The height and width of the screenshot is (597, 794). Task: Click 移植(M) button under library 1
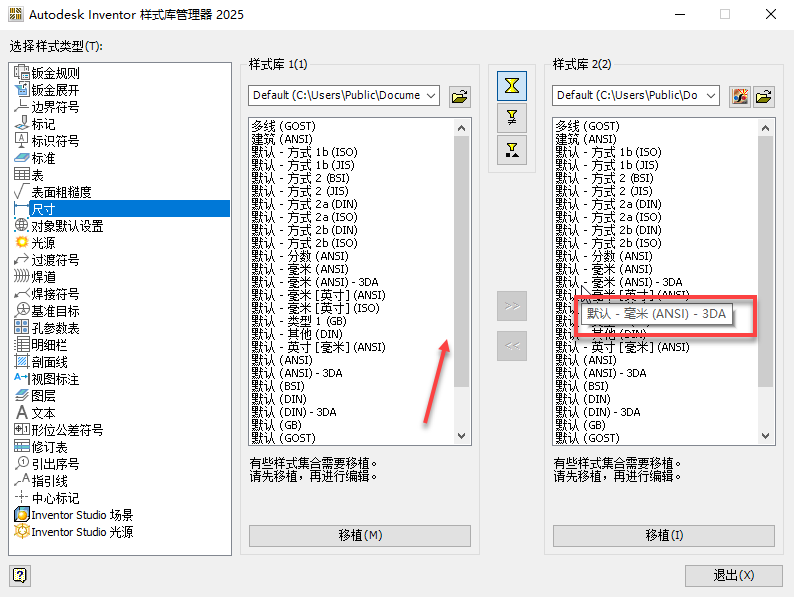coord(360,535)
